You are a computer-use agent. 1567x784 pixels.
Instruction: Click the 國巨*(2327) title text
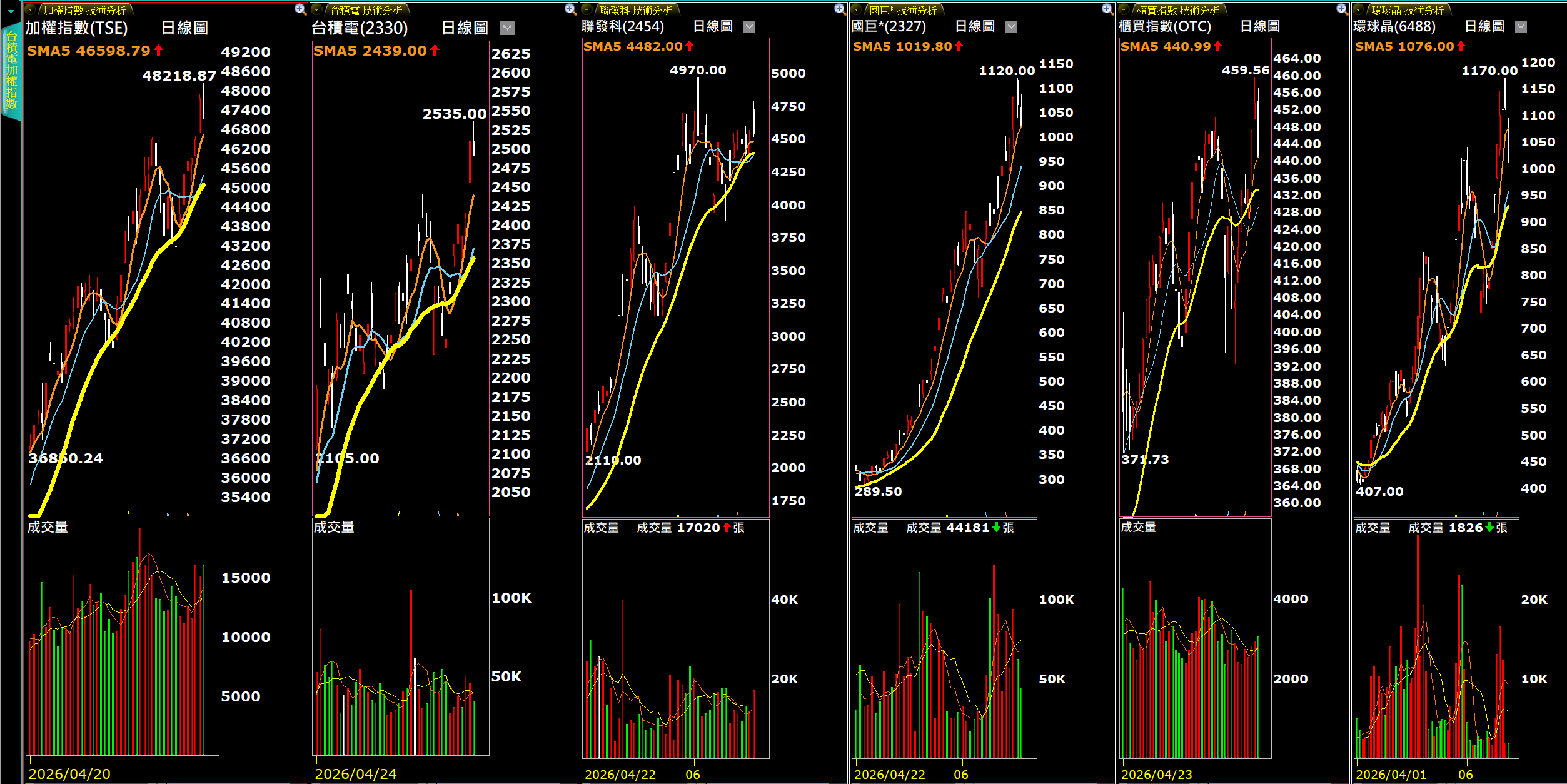[889, 26]
